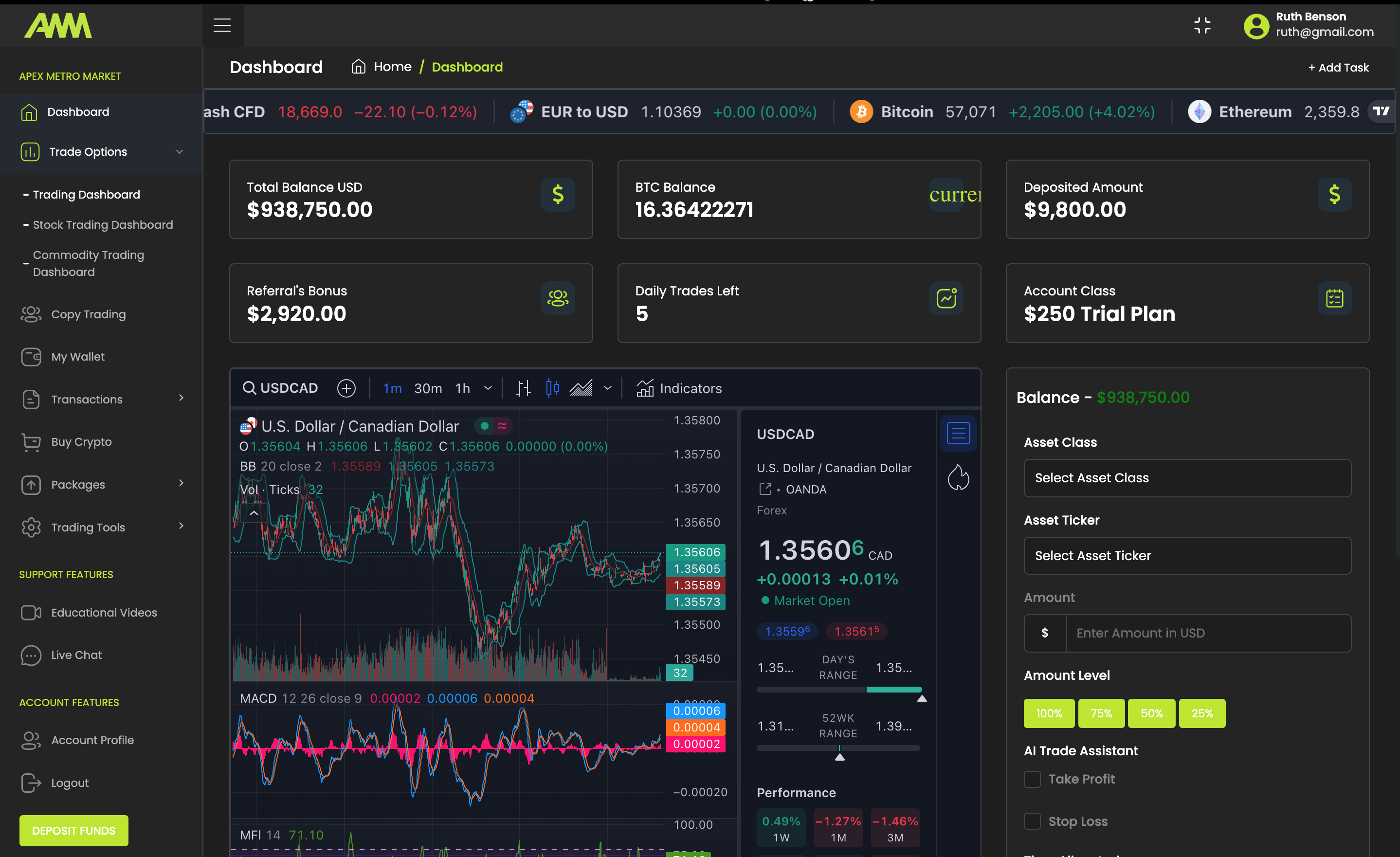Image resolution: width=1400 pixels, height=857 pixels.
Task: Set amount level to 75%
Action: [x=1101, y=713]
